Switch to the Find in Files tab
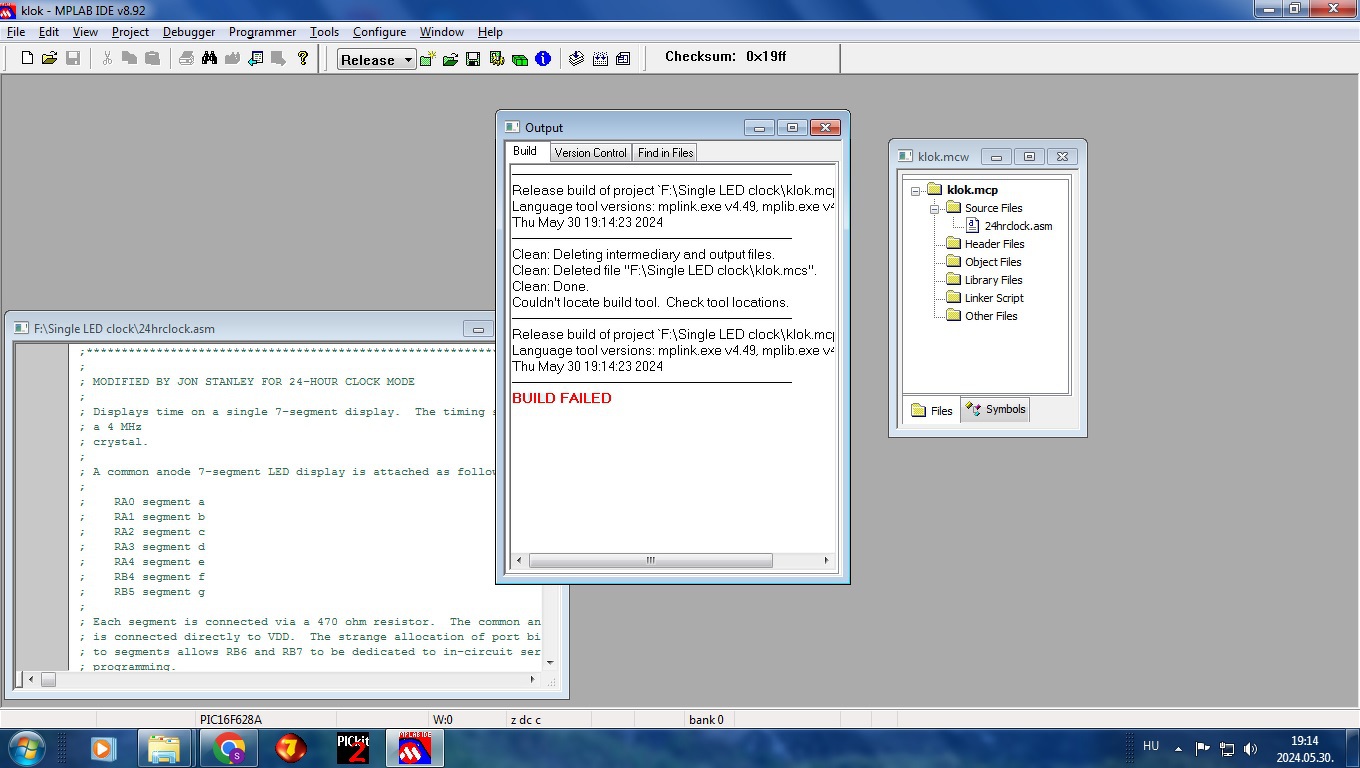The width and height of the screenshot is (1360, 768). coord(665,153)
